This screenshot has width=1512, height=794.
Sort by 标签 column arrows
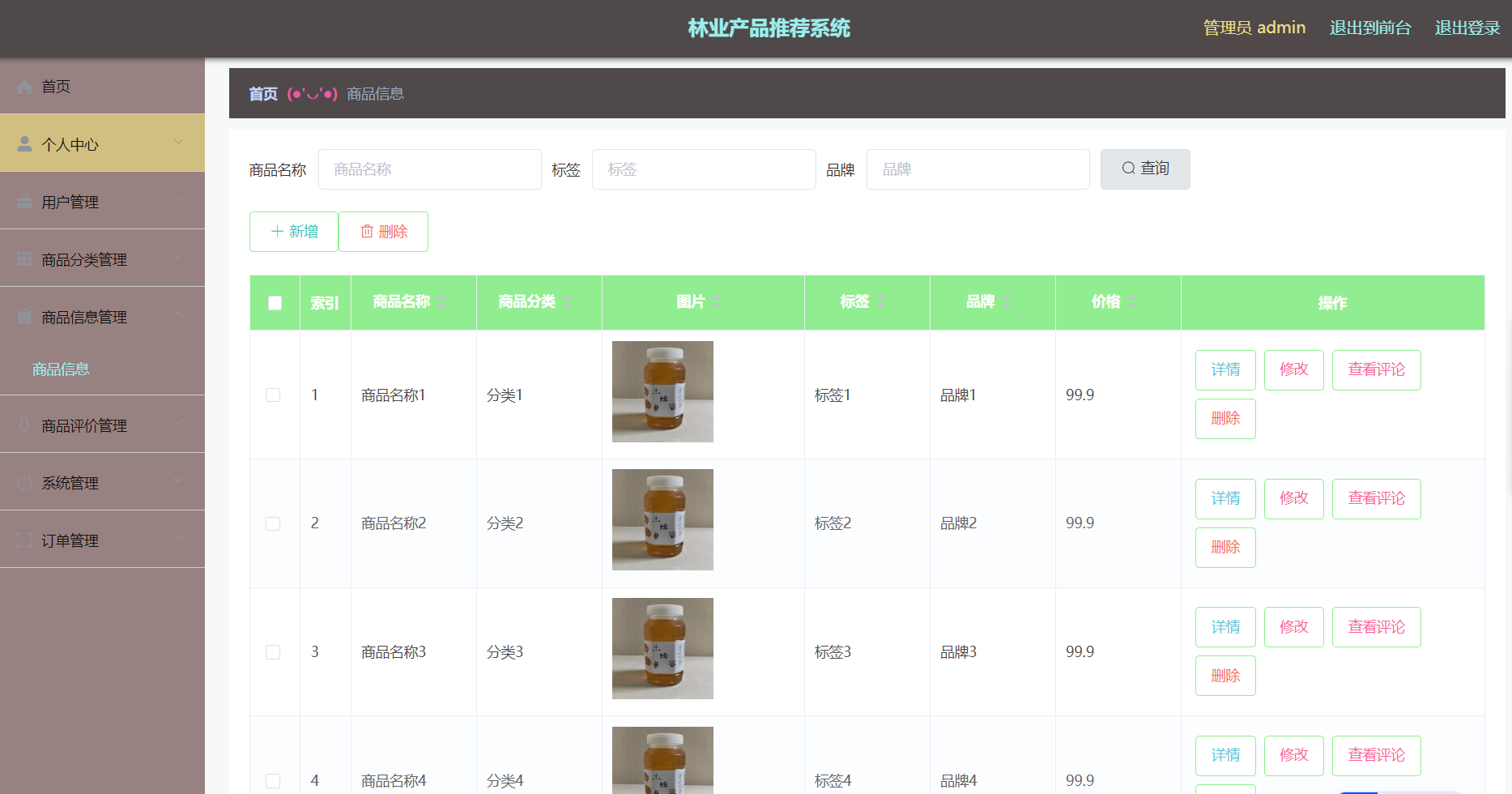pyautogui.click(x=881, y=301)
